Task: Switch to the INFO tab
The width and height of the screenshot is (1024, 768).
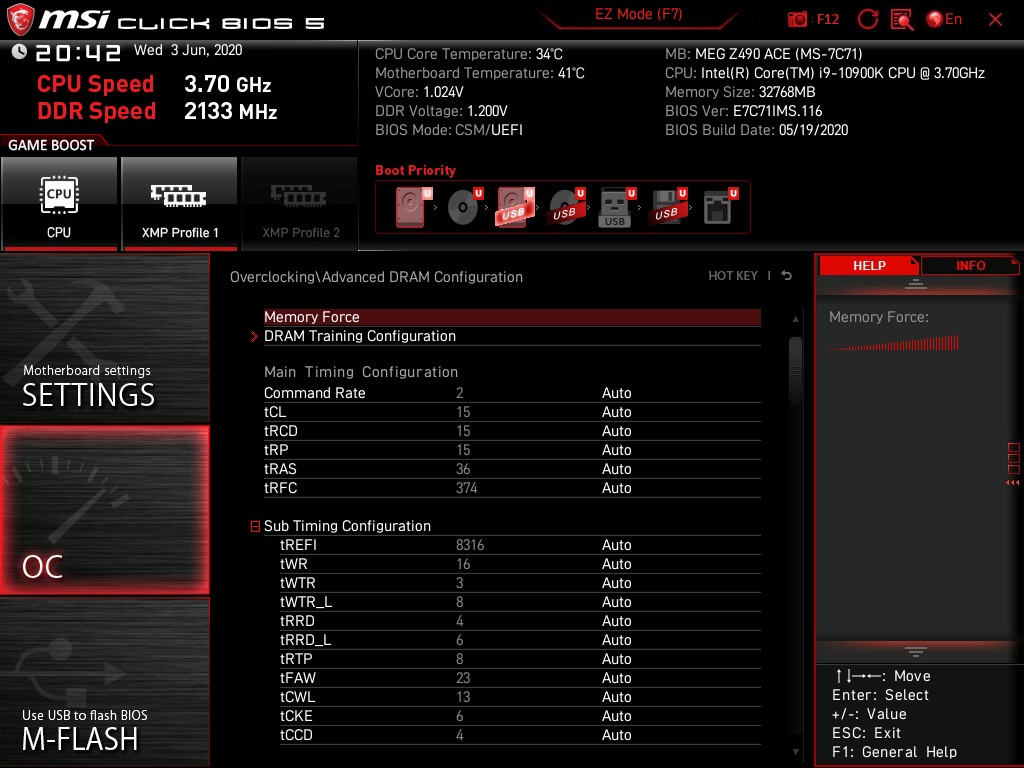Action: (x=969, y=265)
